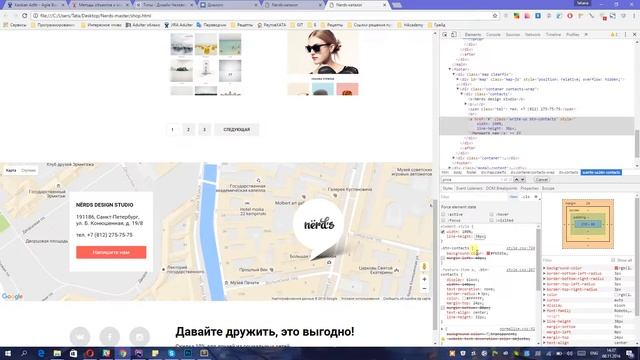This screenshot has height=360, width=640.
Task: Open the Facebook social icon in the footer
Action: [x=110, y=336]
